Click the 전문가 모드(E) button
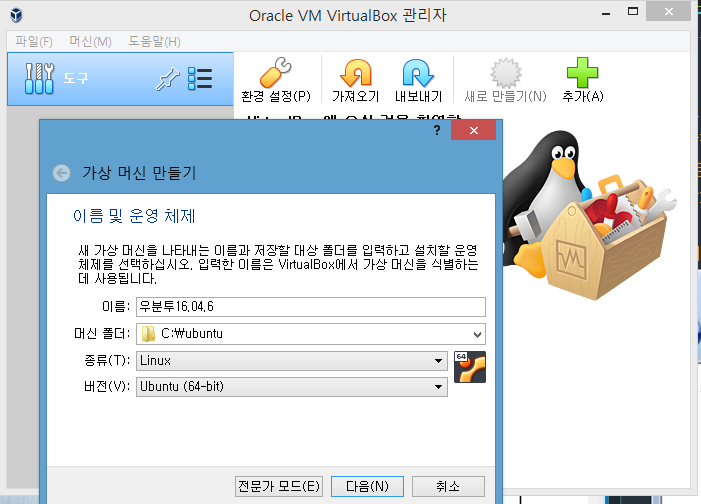The height and width of the screenshot is (504, 701). [x=279, y=486]
